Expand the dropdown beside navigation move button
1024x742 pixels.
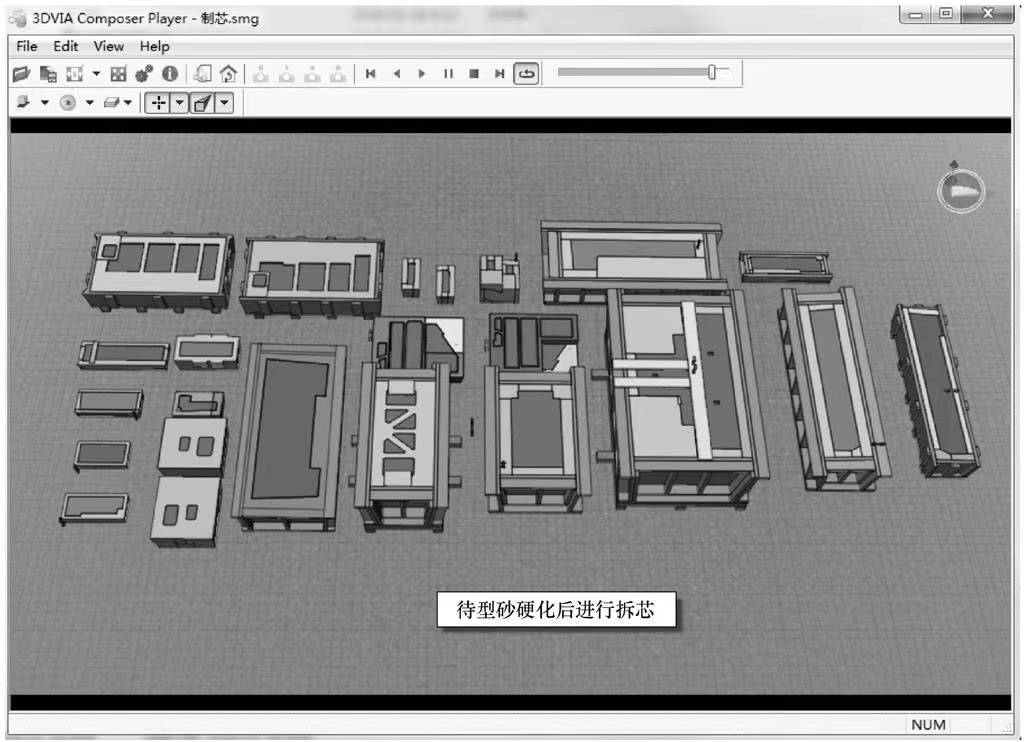179,102
